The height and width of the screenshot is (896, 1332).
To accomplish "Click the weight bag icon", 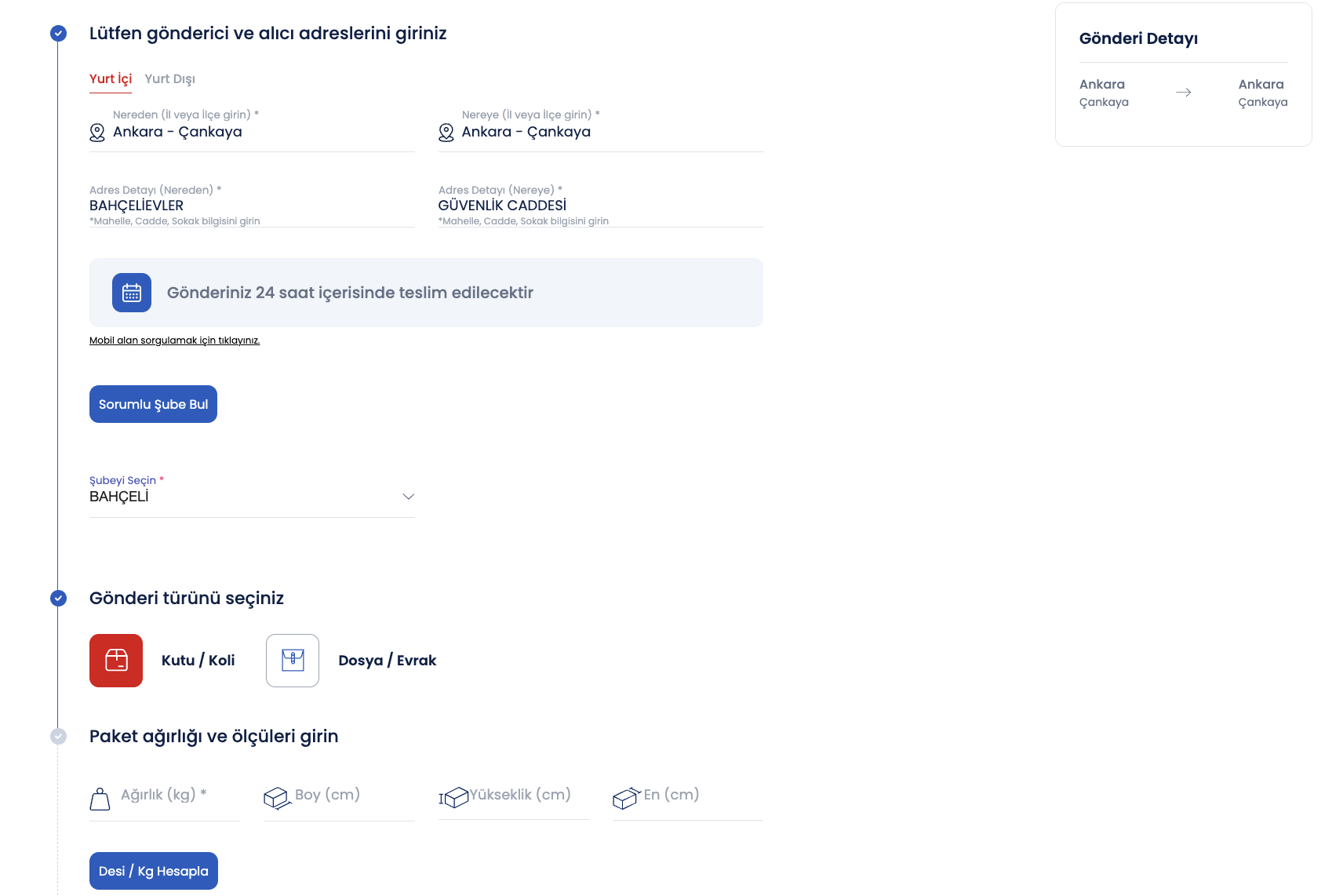I will pyautogui.click(x=100, y=799).
